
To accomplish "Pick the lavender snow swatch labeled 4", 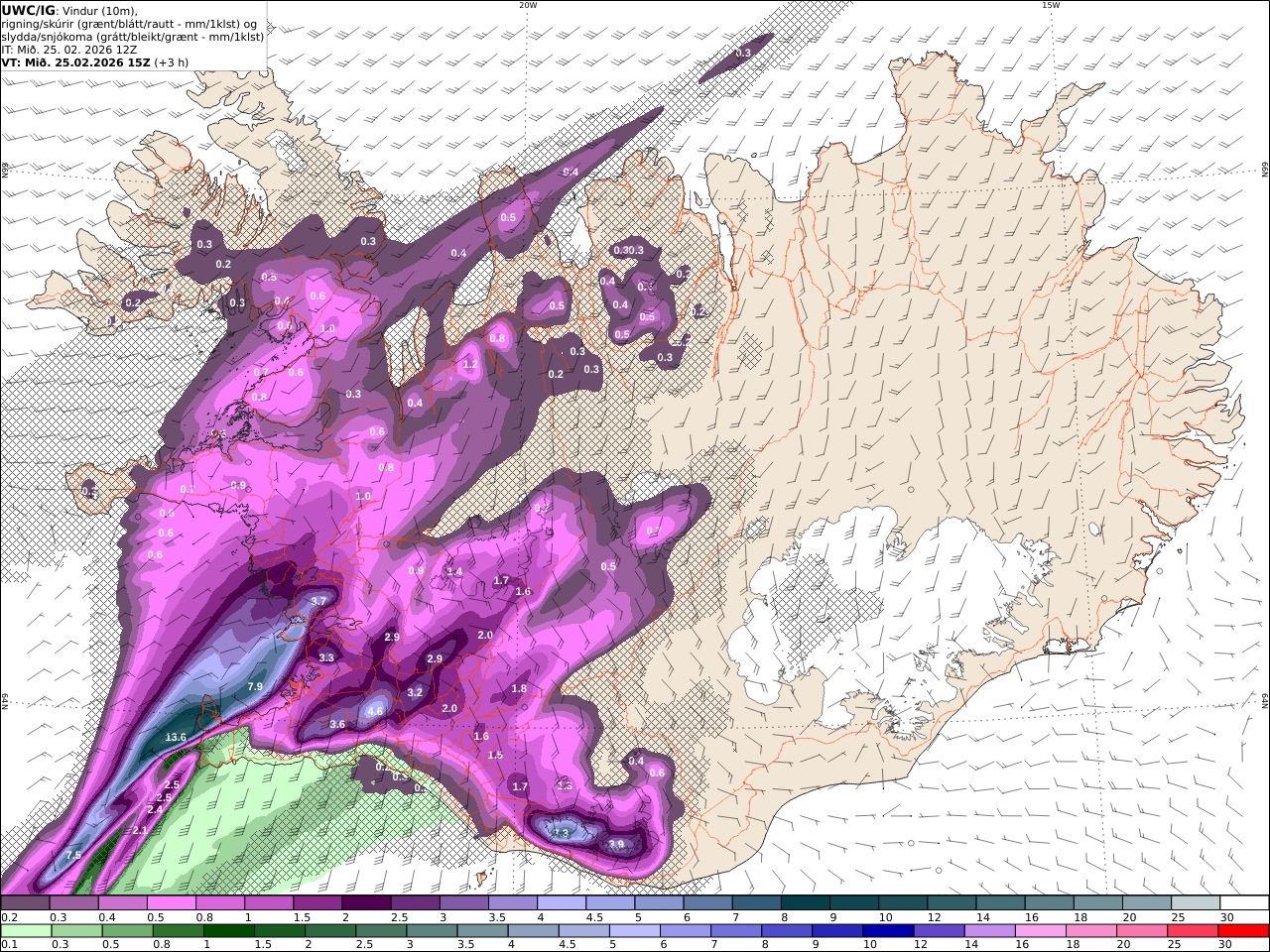I will [x=562, y=903].
